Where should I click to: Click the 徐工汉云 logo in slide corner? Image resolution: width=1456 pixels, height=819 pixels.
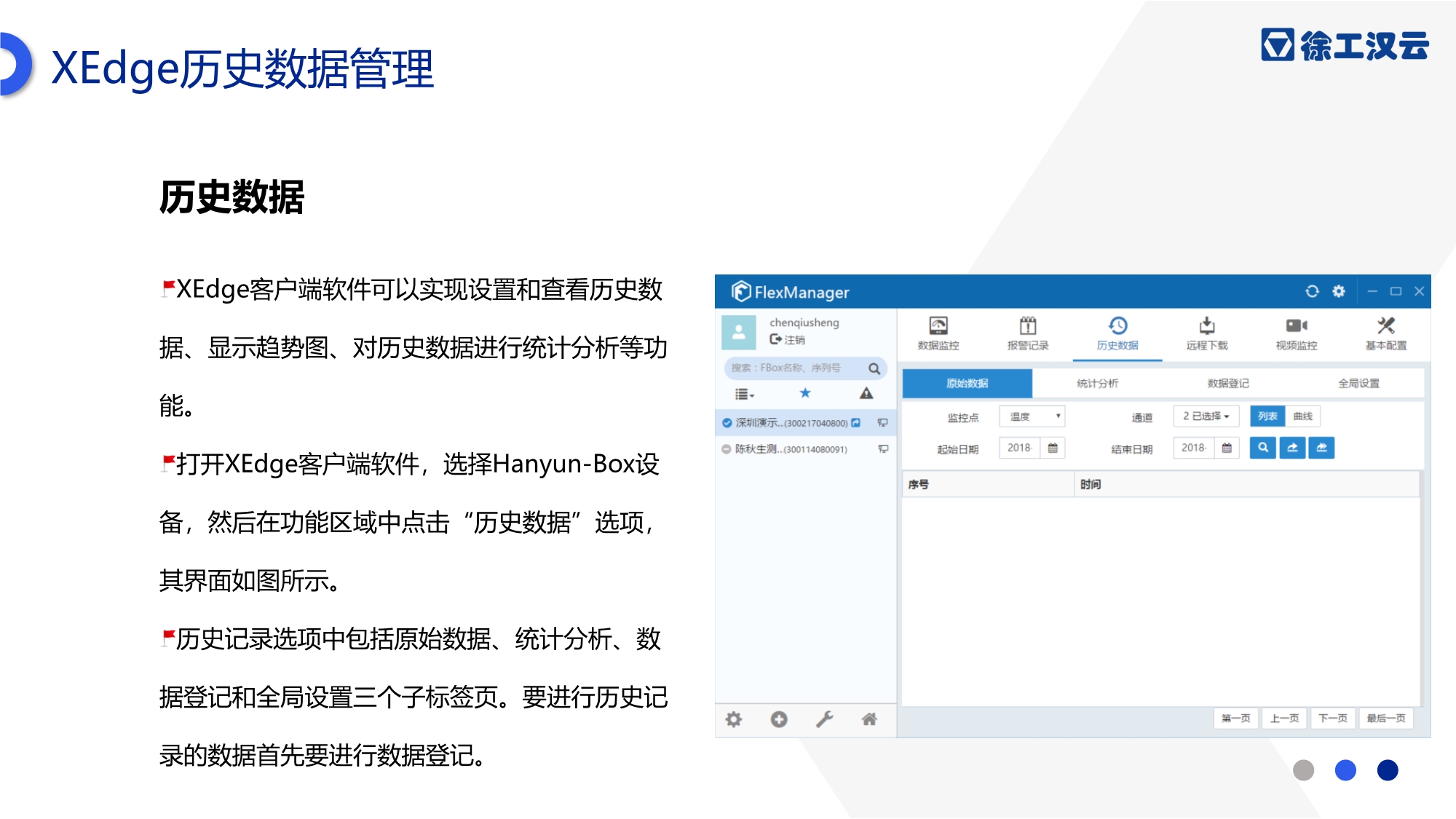[1345, 45]
